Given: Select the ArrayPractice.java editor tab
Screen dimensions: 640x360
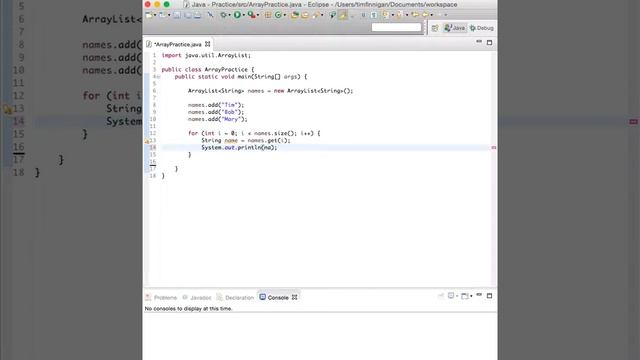Looking at the screenshot, I should 178,44.
